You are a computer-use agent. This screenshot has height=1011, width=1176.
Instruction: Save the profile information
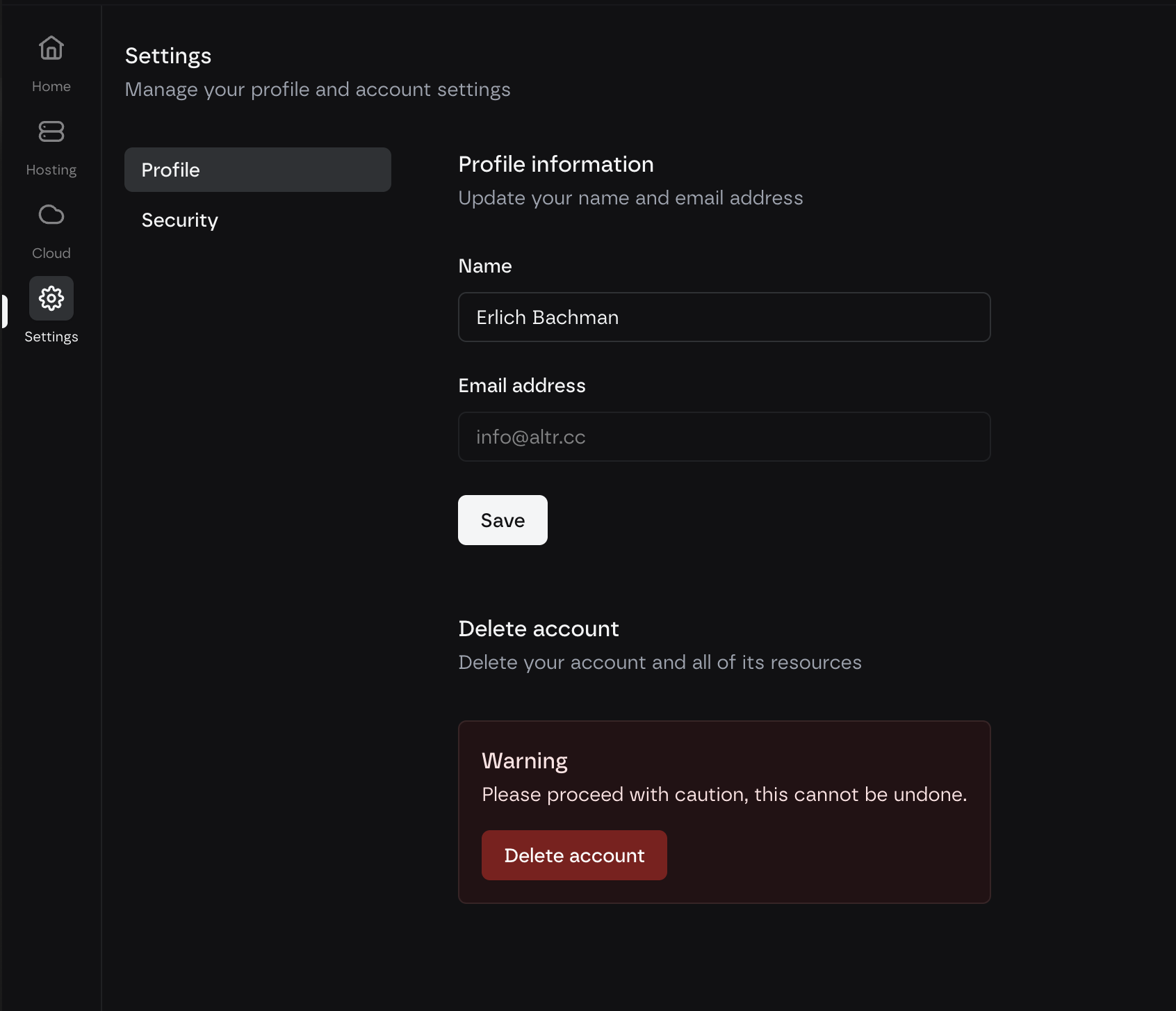[x=503, y=520]
